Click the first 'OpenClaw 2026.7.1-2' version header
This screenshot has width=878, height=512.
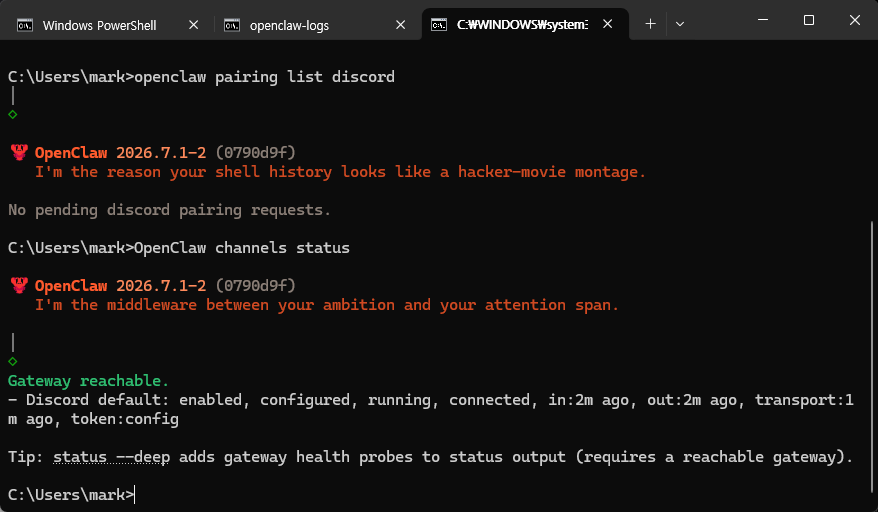120,152
